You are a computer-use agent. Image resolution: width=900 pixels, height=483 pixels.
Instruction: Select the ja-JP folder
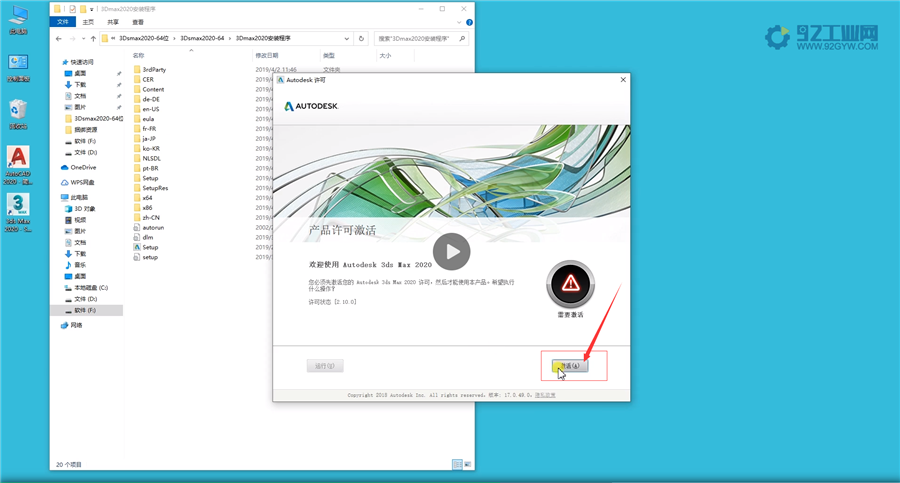[x=145, y=138]
